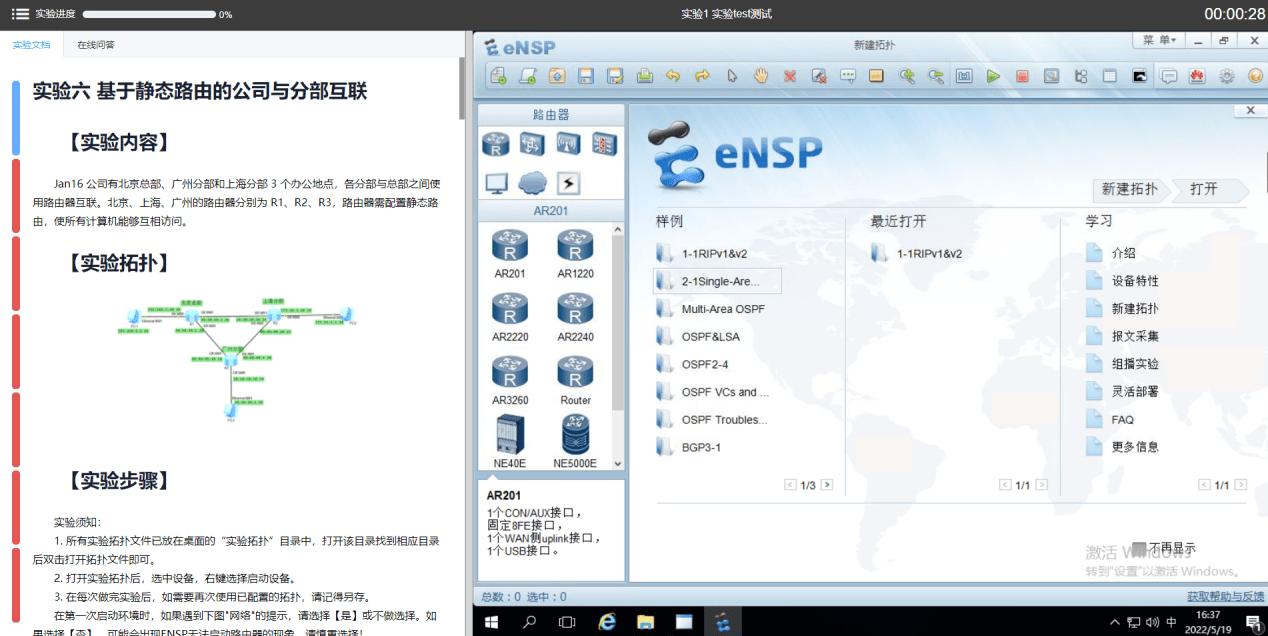This screenshot has width=1268, height=636.
Task: Switch to the 在线问答 tab
Action: tap(96, 44)
